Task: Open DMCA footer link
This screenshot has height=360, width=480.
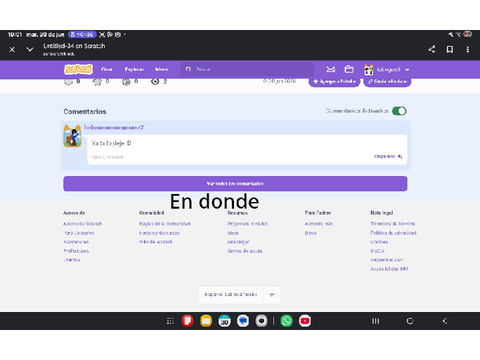Action: pyautogui.click(x=377, y=251)
